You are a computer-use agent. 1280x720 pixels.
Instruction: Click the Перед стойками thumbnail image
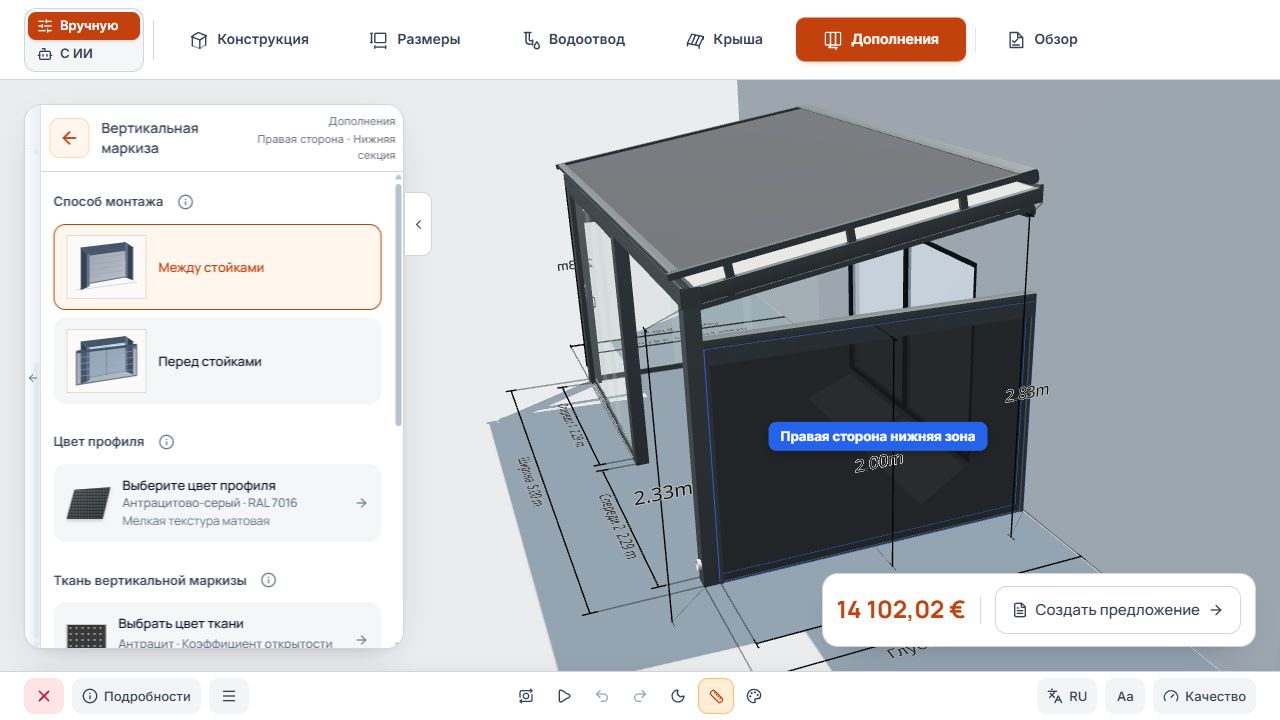[x=107, y=361]
